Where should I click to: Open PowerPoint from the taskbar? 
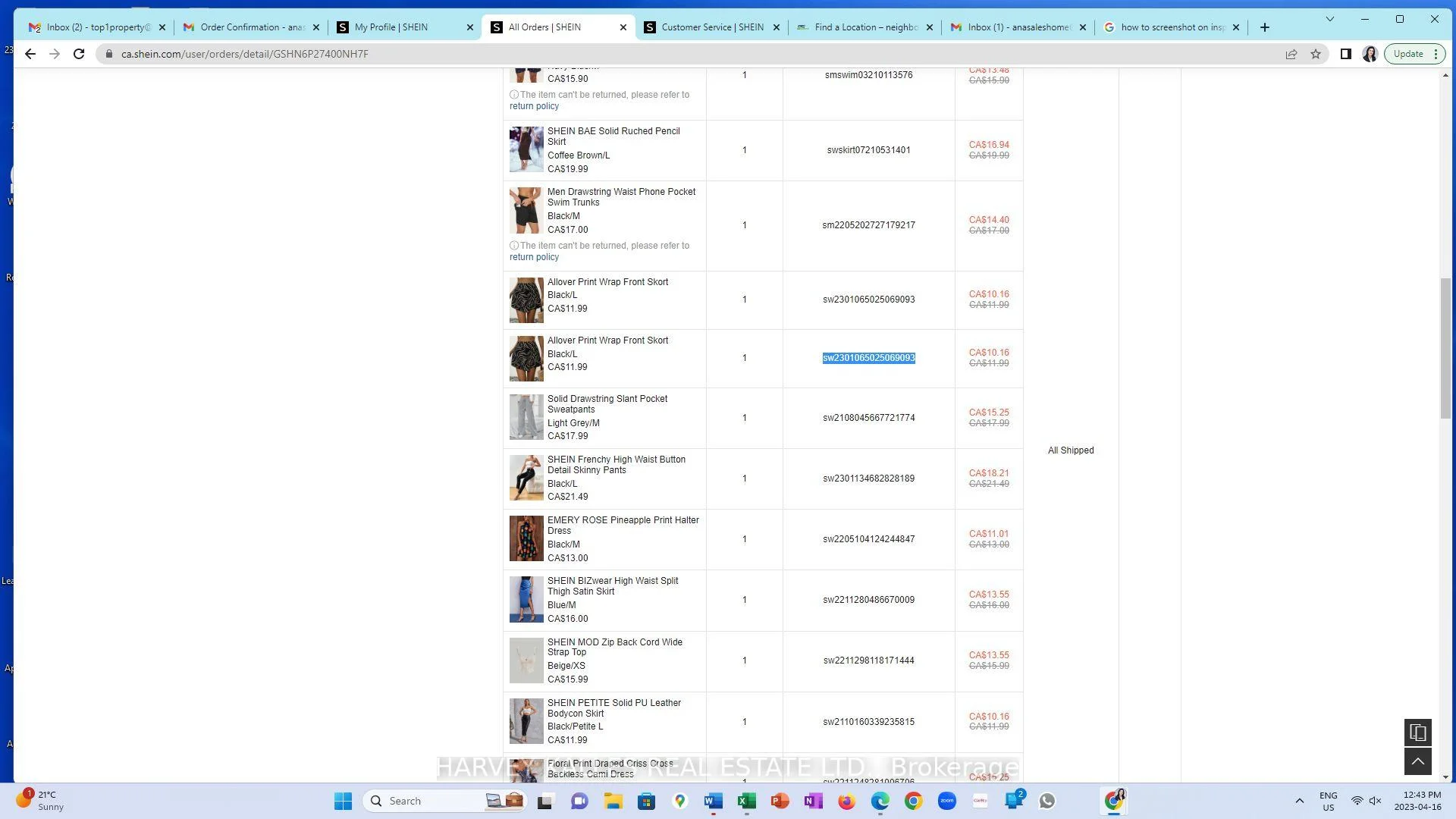(x=780, y=801)
